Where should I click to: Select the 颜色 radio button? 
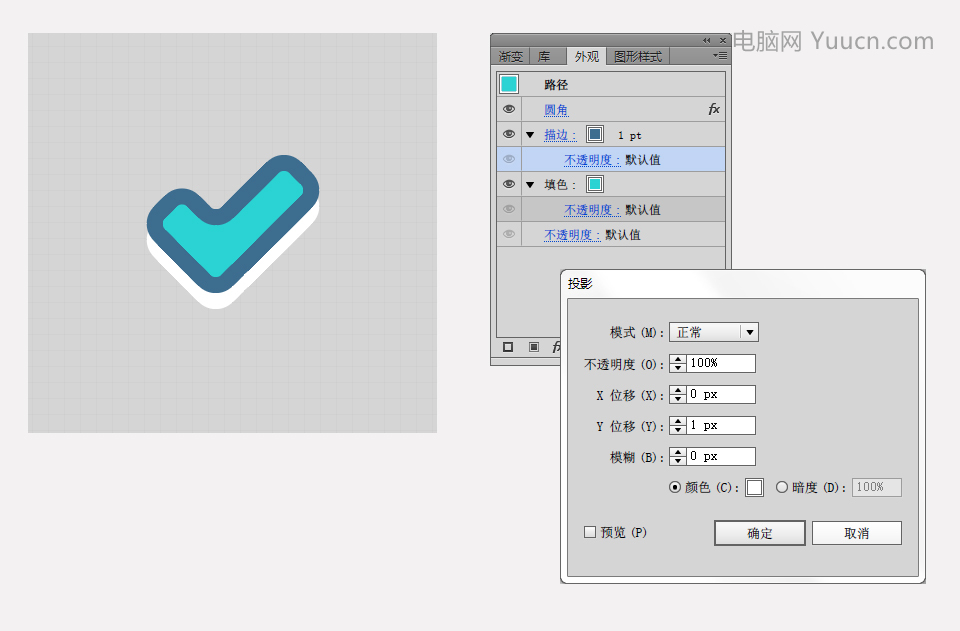coord(675,487)
